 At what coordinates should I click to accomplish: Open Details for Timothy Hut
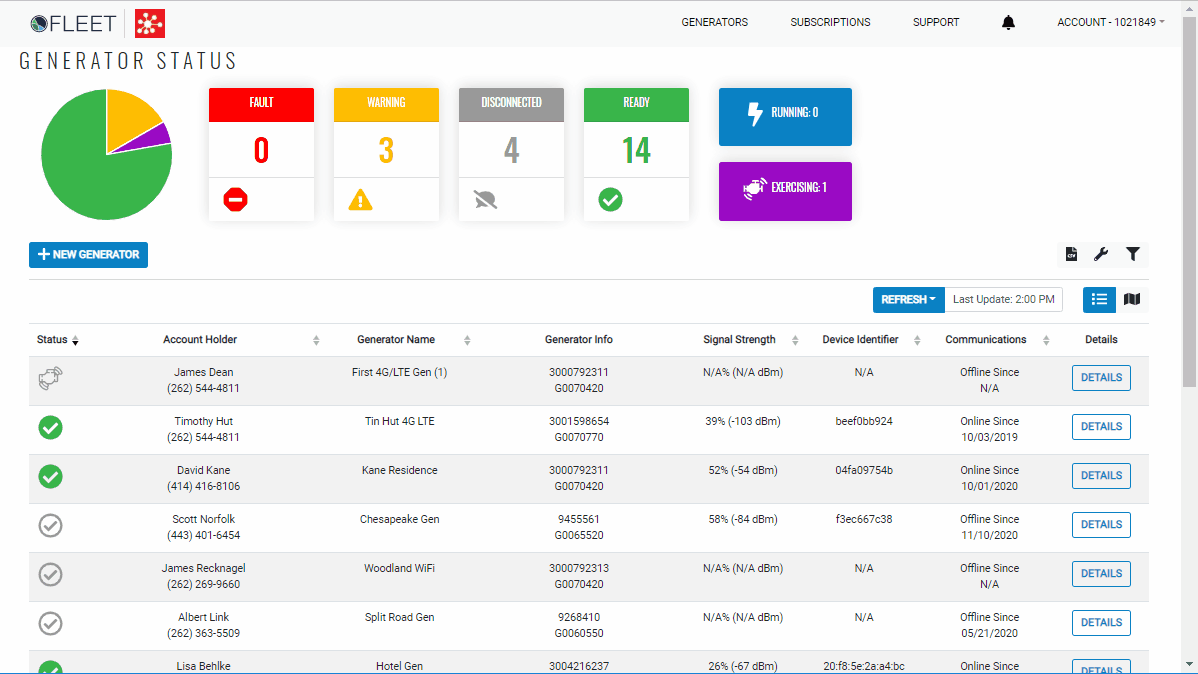tap(1101, 427)
